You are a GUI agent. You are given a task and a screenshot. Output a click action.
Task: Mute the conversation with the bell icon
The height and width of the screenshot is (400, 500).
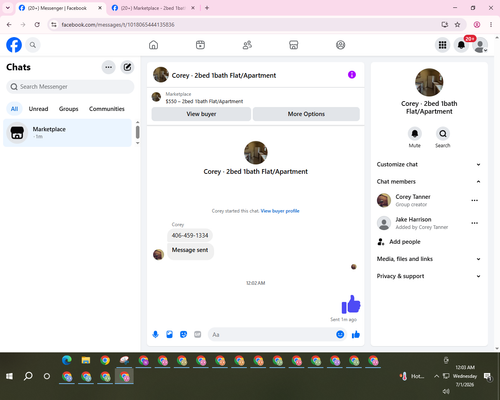coord(415,134)
